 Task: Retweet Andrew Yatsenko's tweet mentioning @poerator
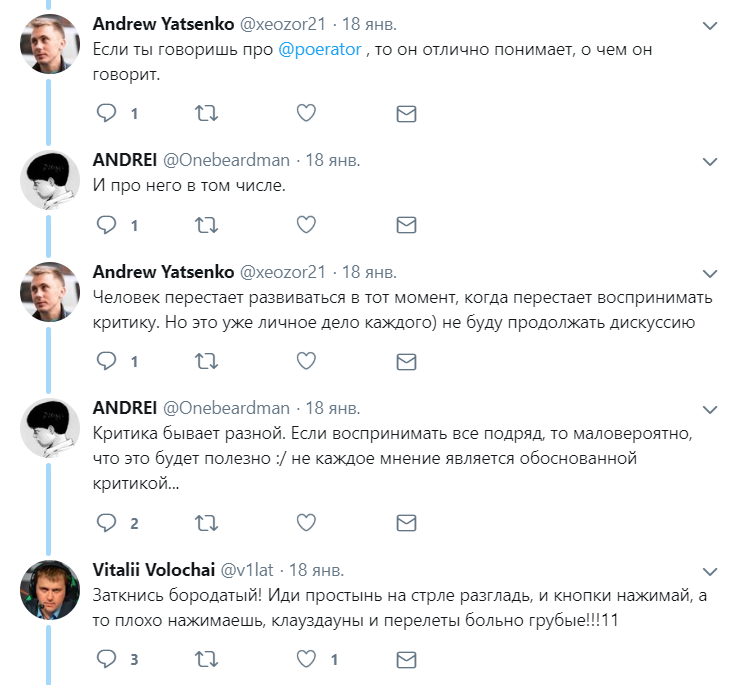pos(206,113)
